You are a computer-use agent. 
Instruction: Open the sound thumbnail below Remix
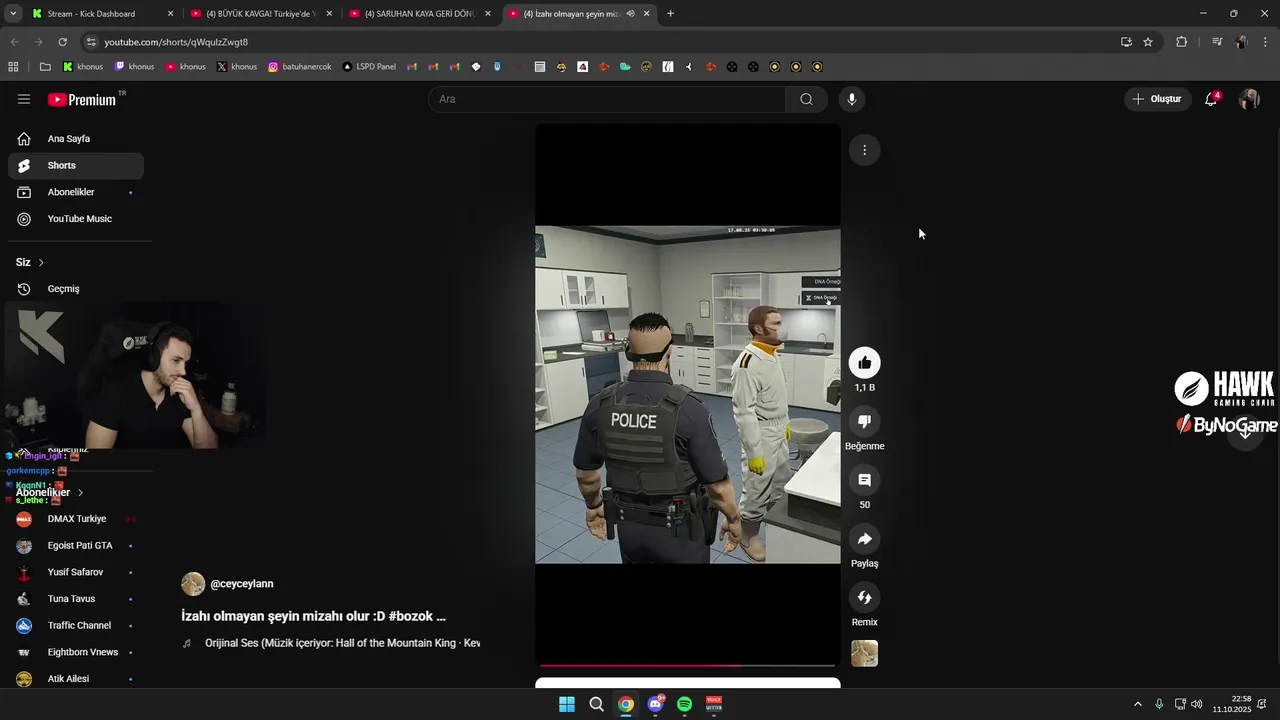point(864,653)
